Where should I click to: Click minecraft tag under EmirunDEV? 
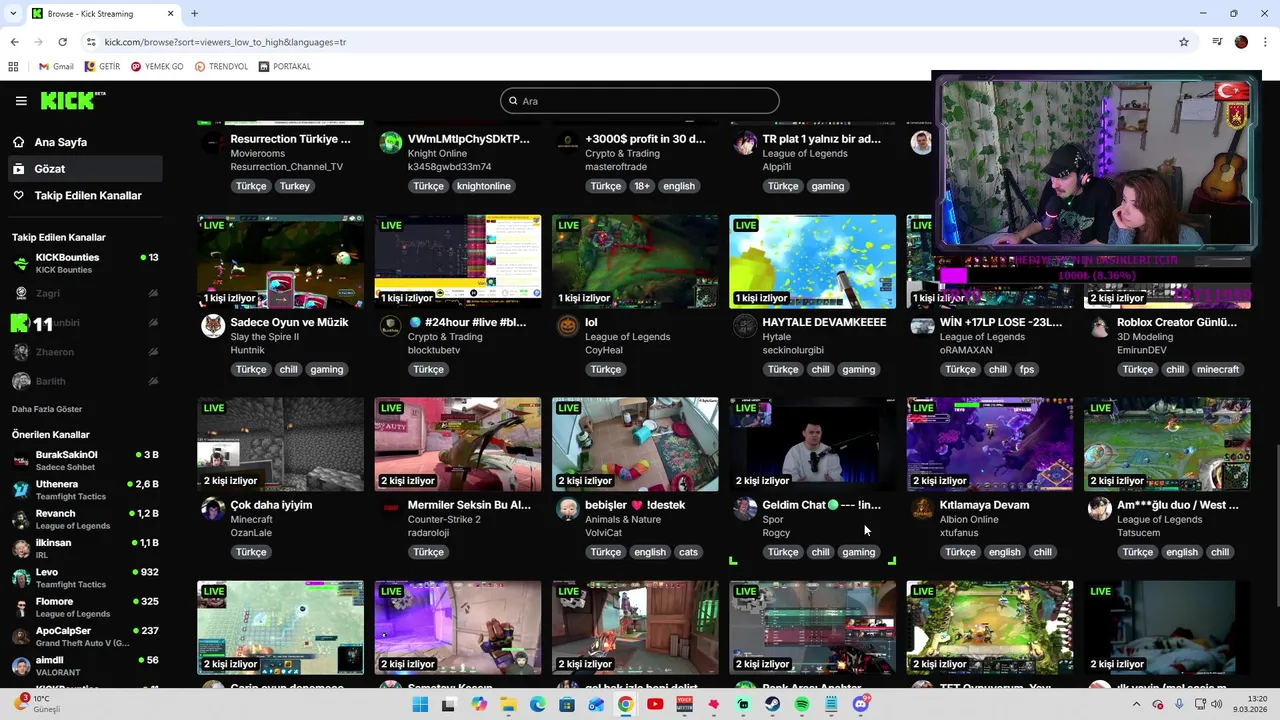[1218, 369]
